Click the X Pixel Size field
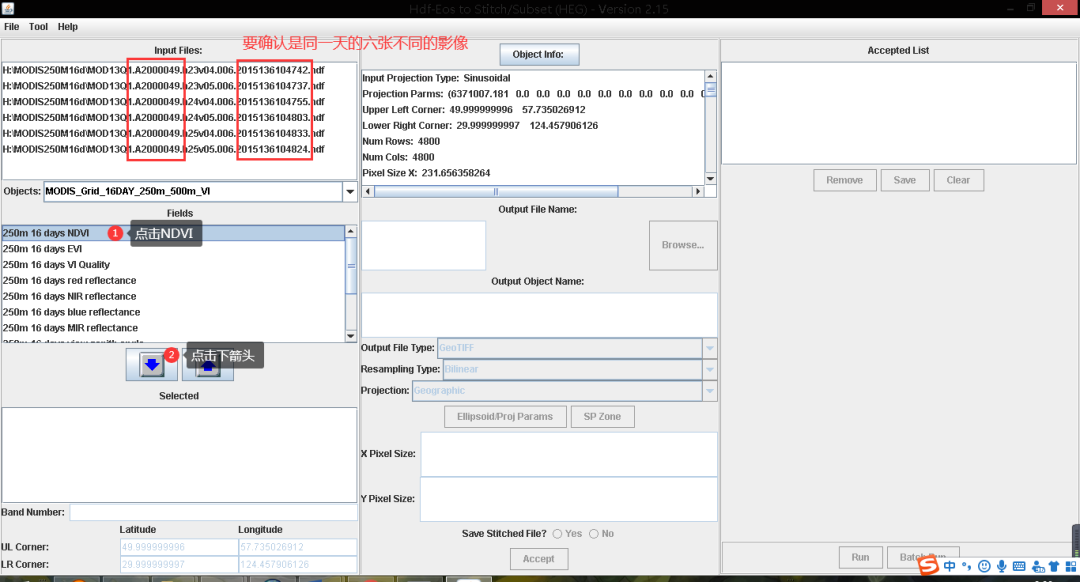1080x582 pixels. (x=569, y=454)
